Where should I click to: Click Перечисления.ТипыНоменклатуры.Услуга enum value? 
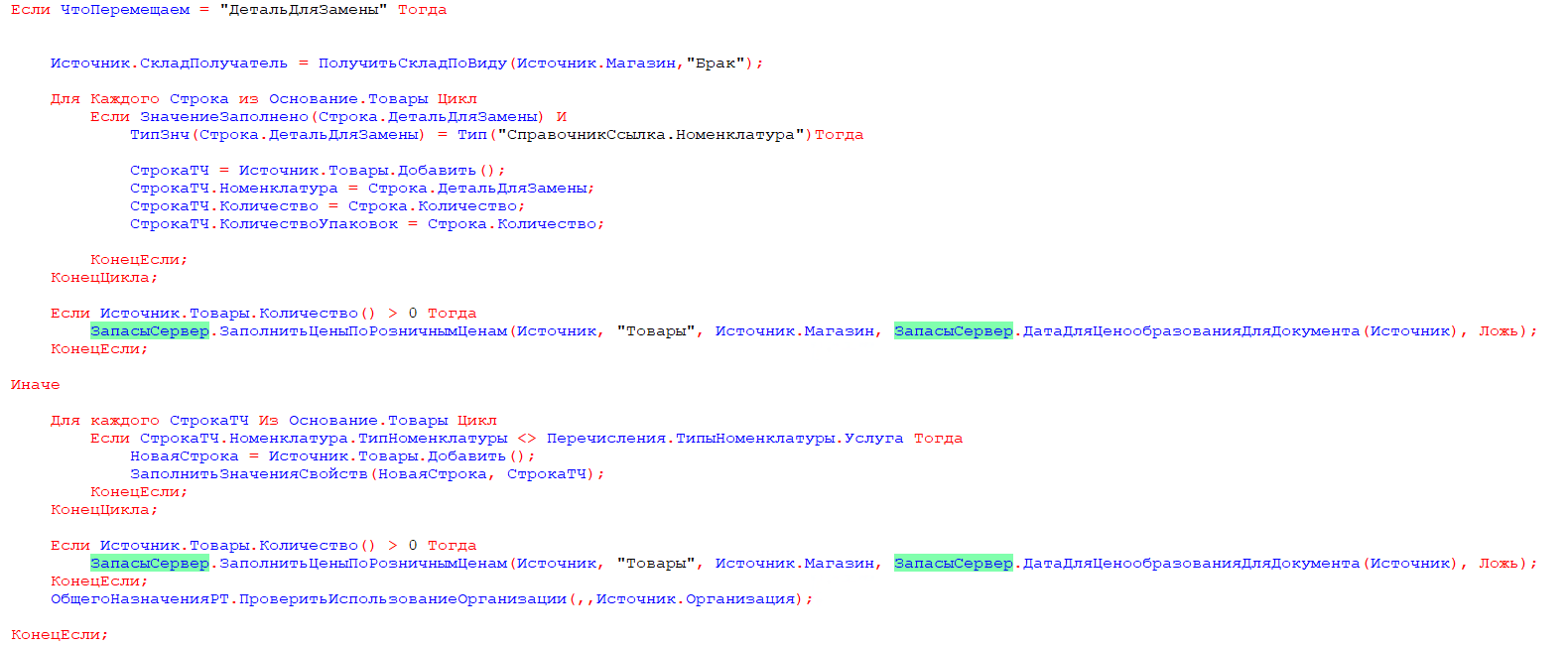click(x=724, y=439)
